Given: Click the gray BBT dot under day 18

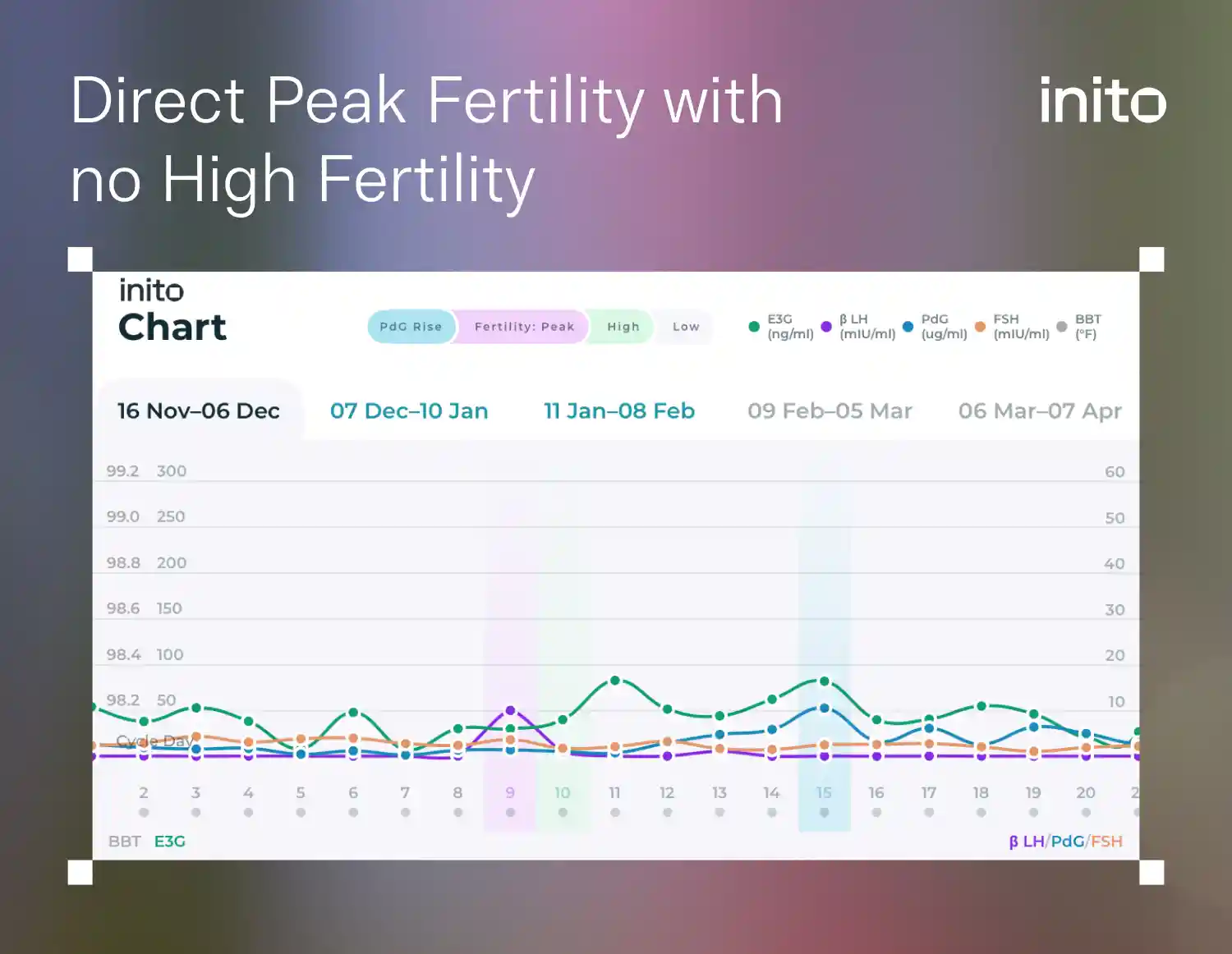Looking at the screenshot, I should point(981,813).
